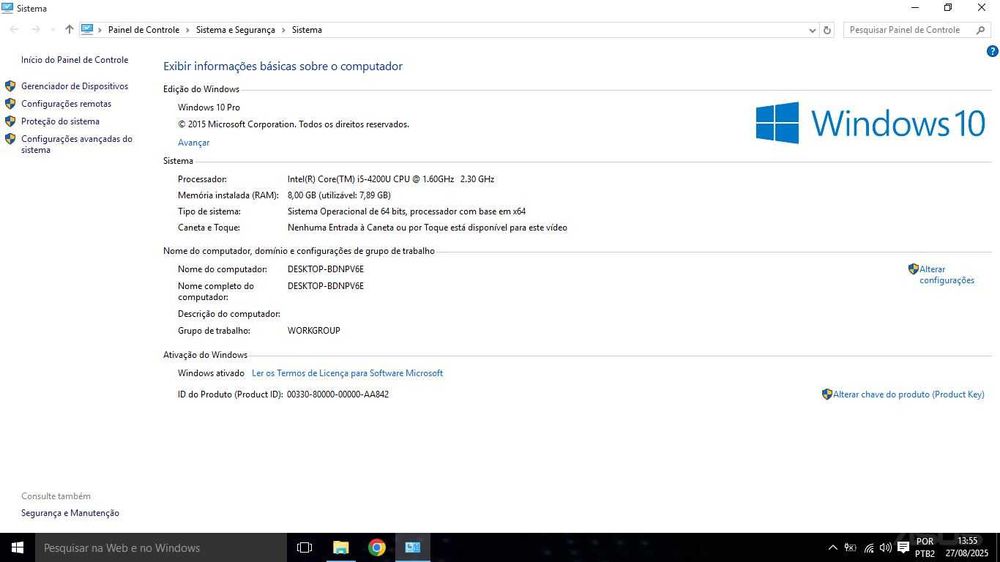This screenshot has width=1000, height=562.
Task: Click the volume speaker tray icon
Action: click(x=885, y=547)
